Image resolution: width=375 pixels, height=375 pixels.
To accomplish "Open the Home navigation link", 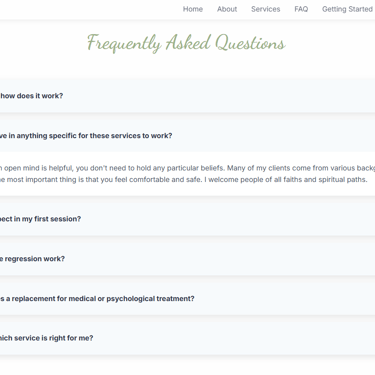I will click(193, 9).
